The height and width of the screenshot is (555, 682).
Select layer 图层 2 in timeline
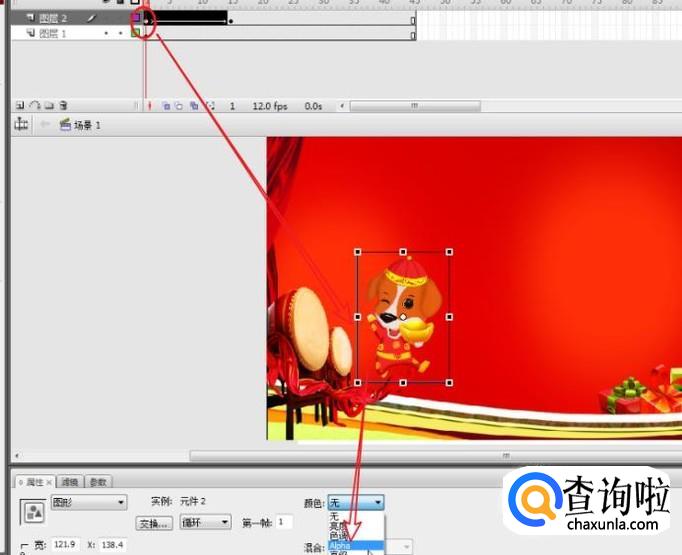(x=53, y=18)
